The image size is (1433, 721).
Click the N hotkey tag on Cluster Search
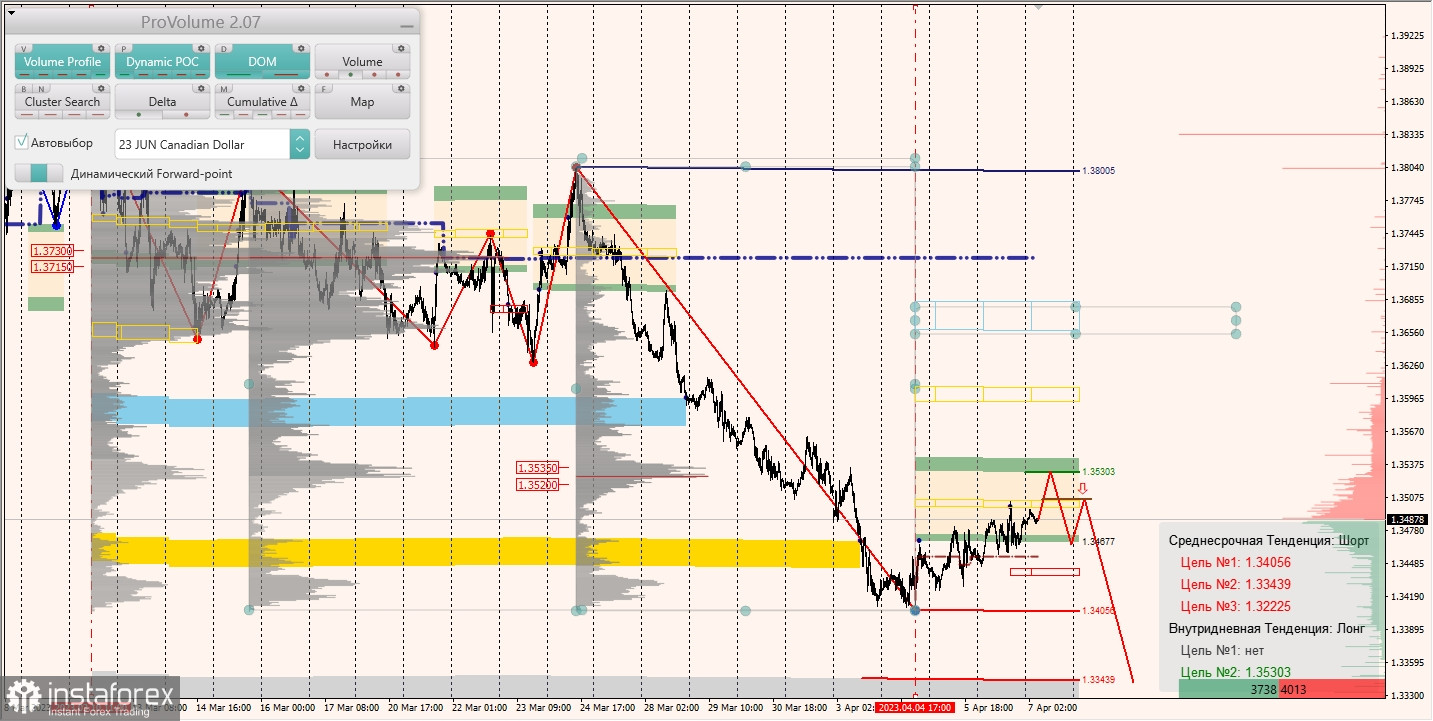tap(41, 88)
